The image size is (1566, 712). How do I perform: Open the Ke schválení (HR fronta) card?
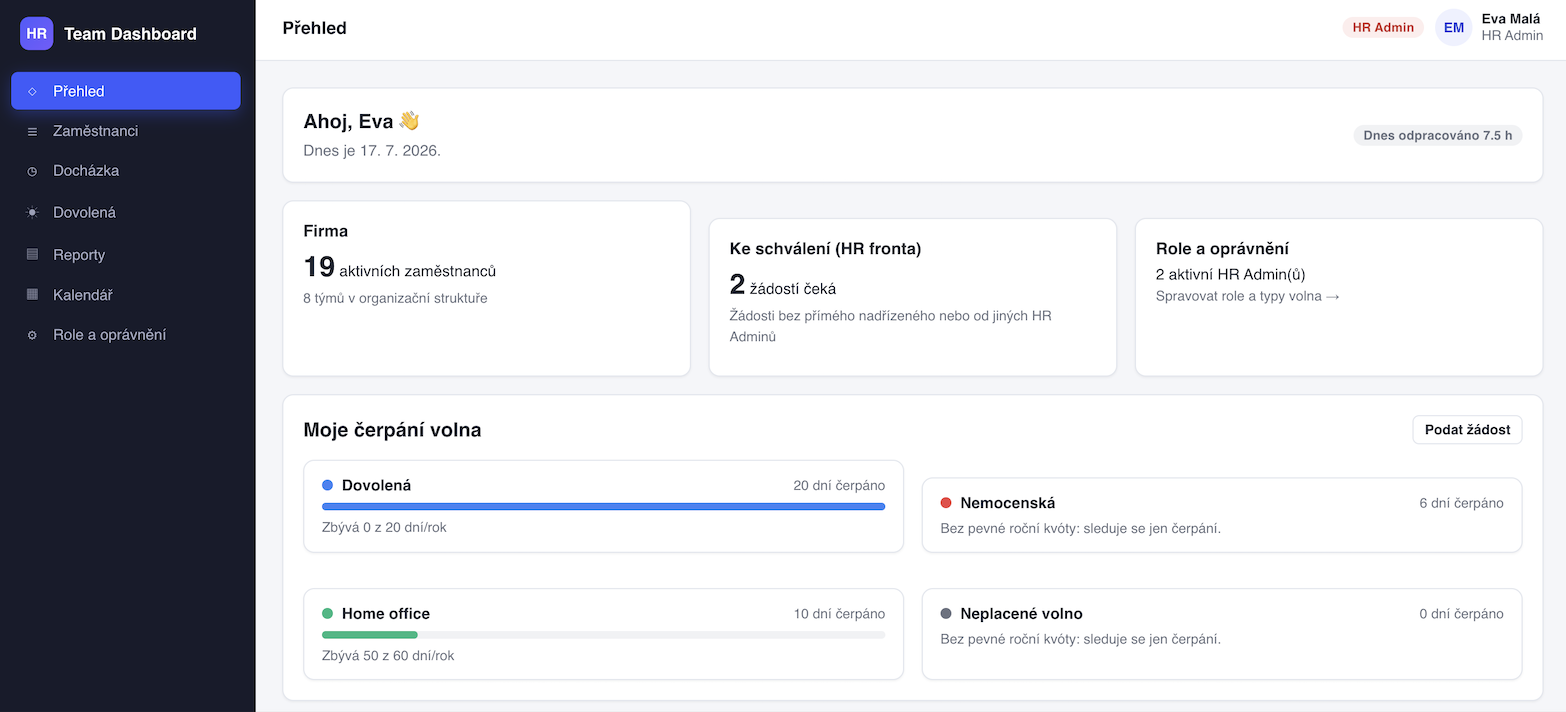(x=913, y=297)
